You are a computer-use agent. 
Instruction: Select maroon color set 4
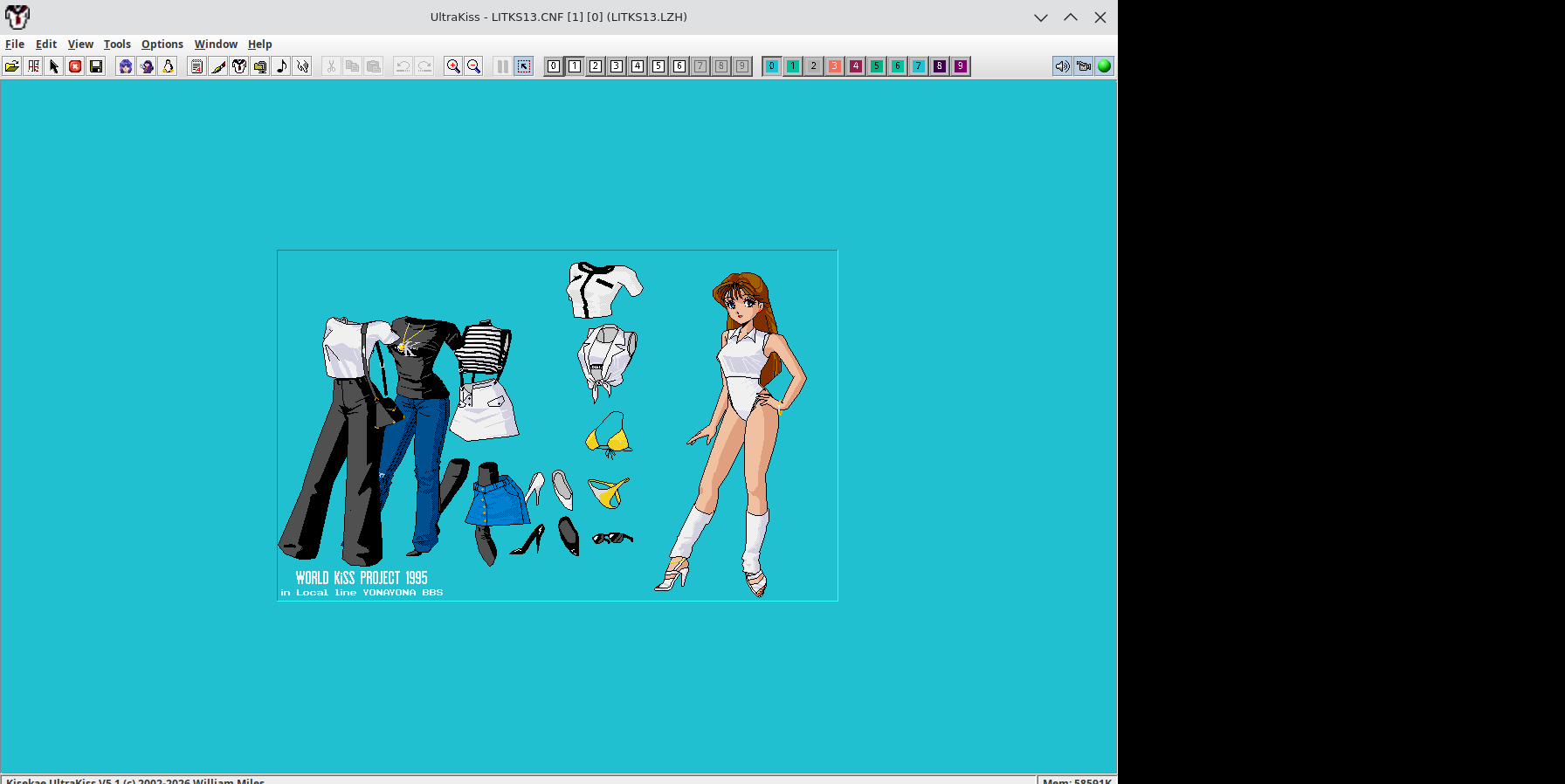click(856, 66)
